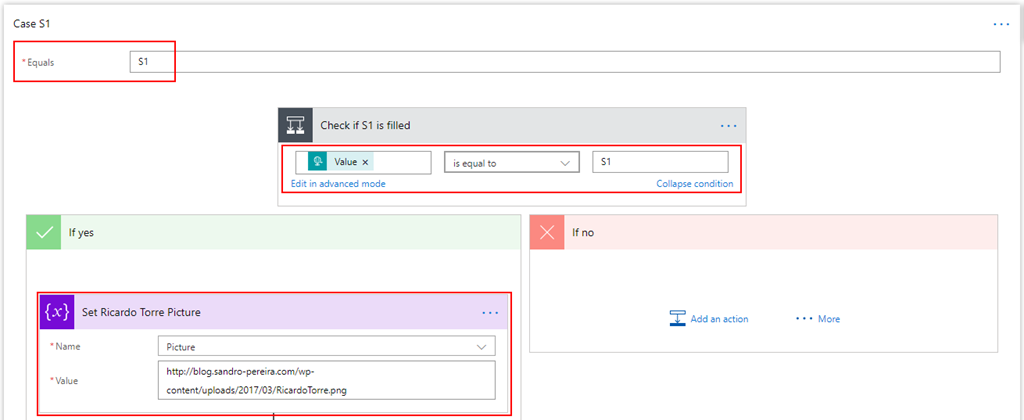Click the green checkmark If yes icon
This screenshot has height=420, width=1024.
[x=45, y=233]
